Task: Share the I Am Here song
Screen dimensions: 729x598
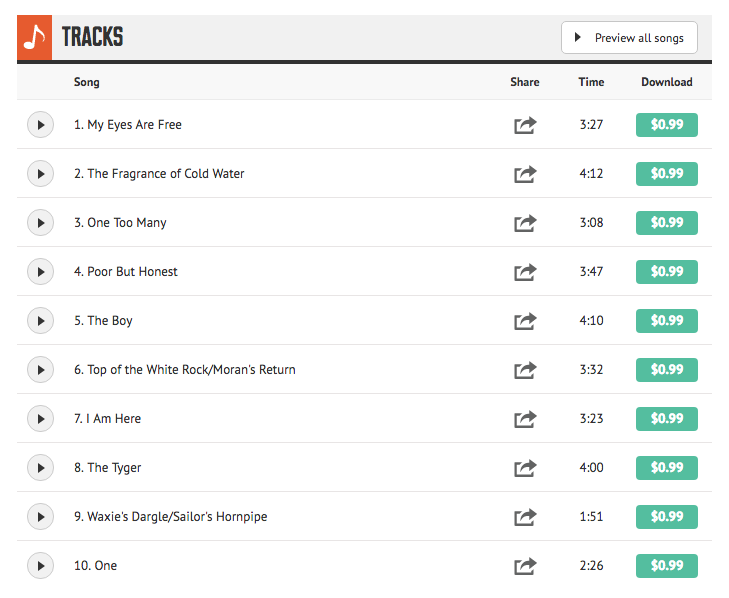Action: (x=525, y=419)
